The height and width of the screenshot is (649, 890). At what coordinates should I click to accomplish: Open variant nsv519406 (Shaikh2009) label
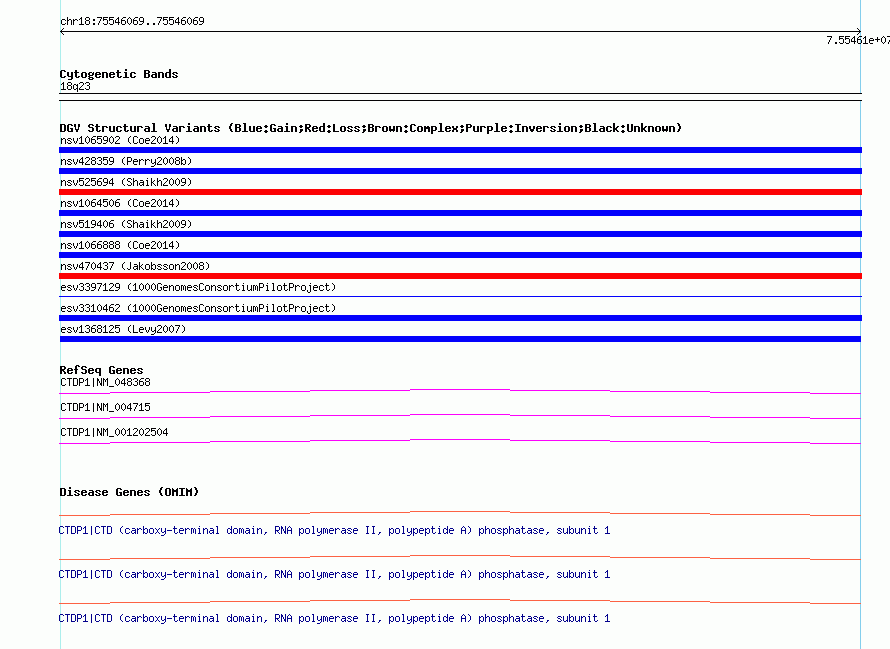click(126, 224)
